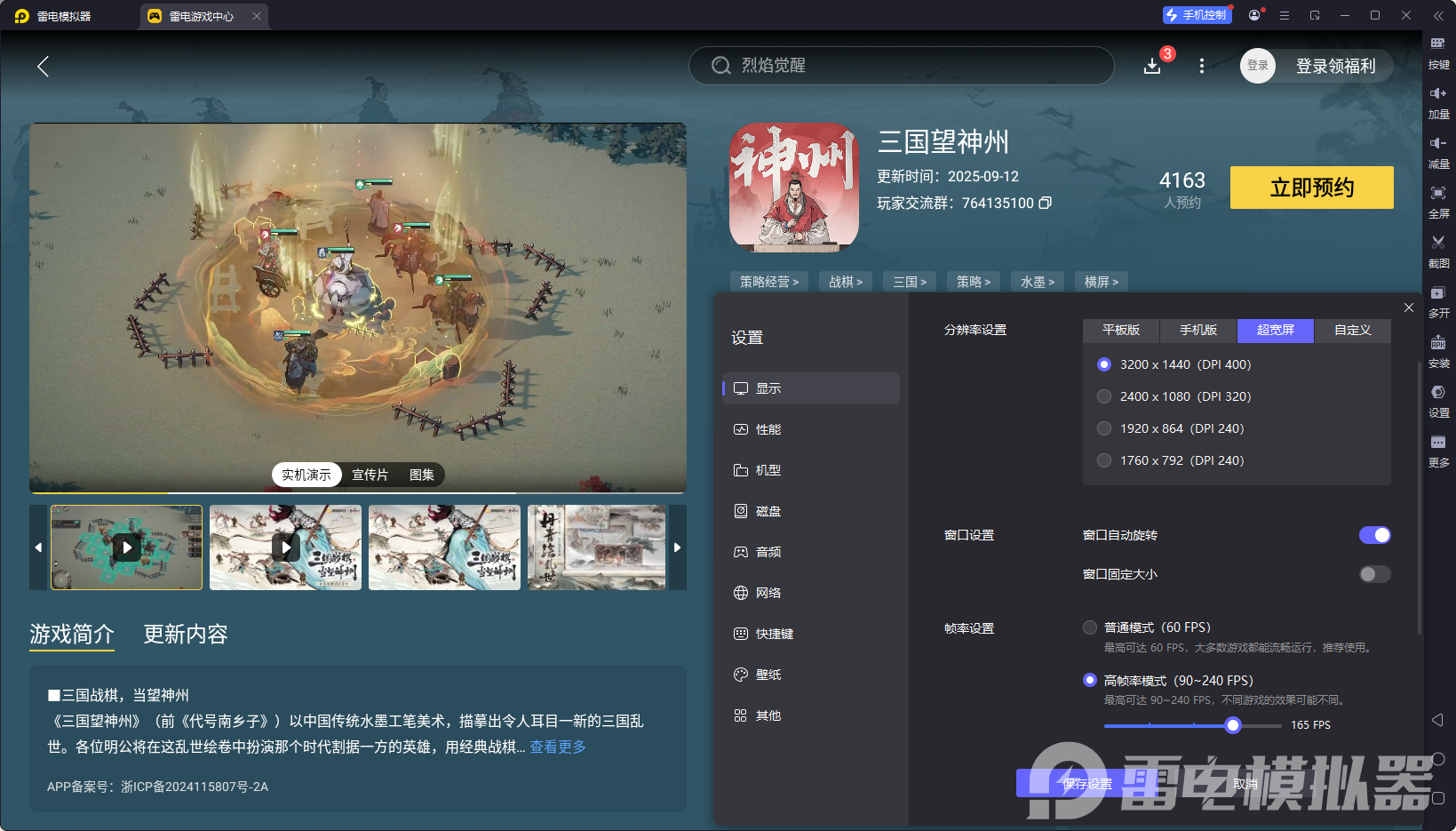Image resolution: width=1456 pixels, height=831 pixels.
Task: Expand the 策略经营 category tag
Action: coord(768,281)
